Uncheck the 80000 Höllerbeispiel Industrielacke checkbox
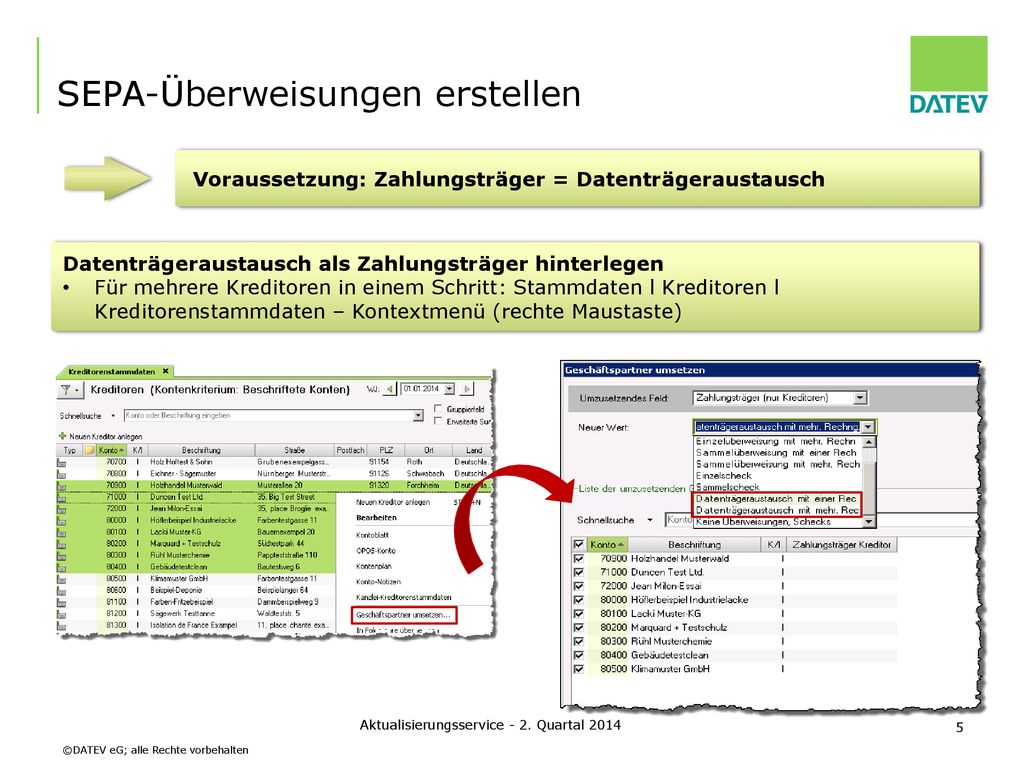This screenshot has width=1024, height=768. (579, 600)
